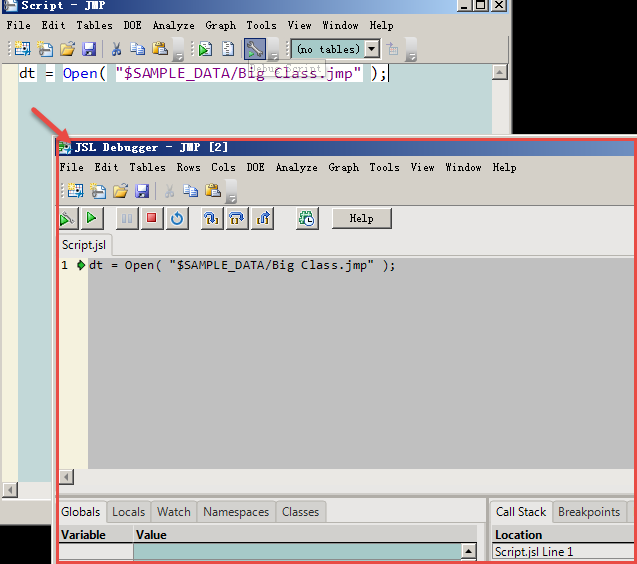The height and width of the screenshot is (564, 637).
Task: Click the execution marker on line 1
Action: click(x=81, y=265)
